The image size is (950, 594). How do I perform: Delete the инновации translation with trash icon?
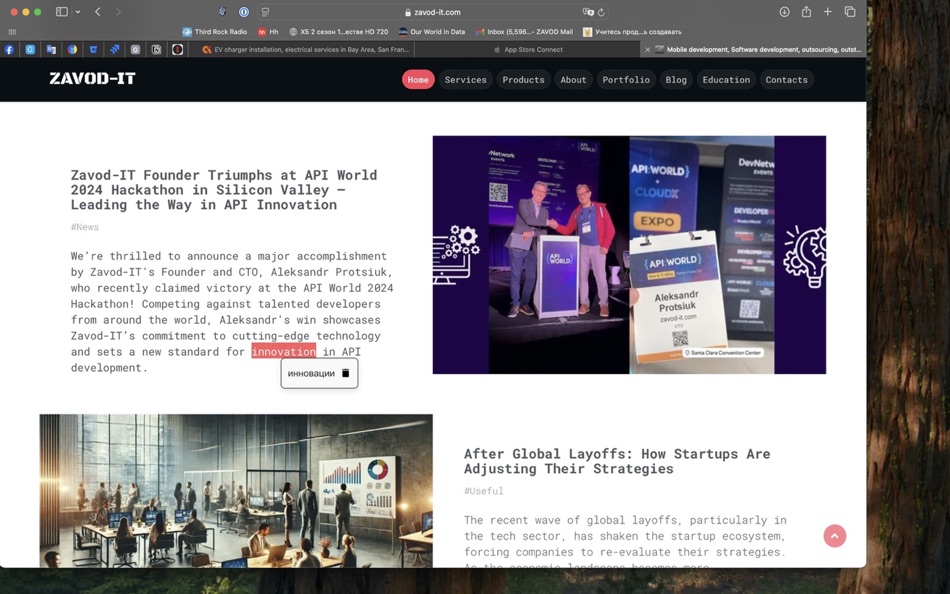point(345,373)
